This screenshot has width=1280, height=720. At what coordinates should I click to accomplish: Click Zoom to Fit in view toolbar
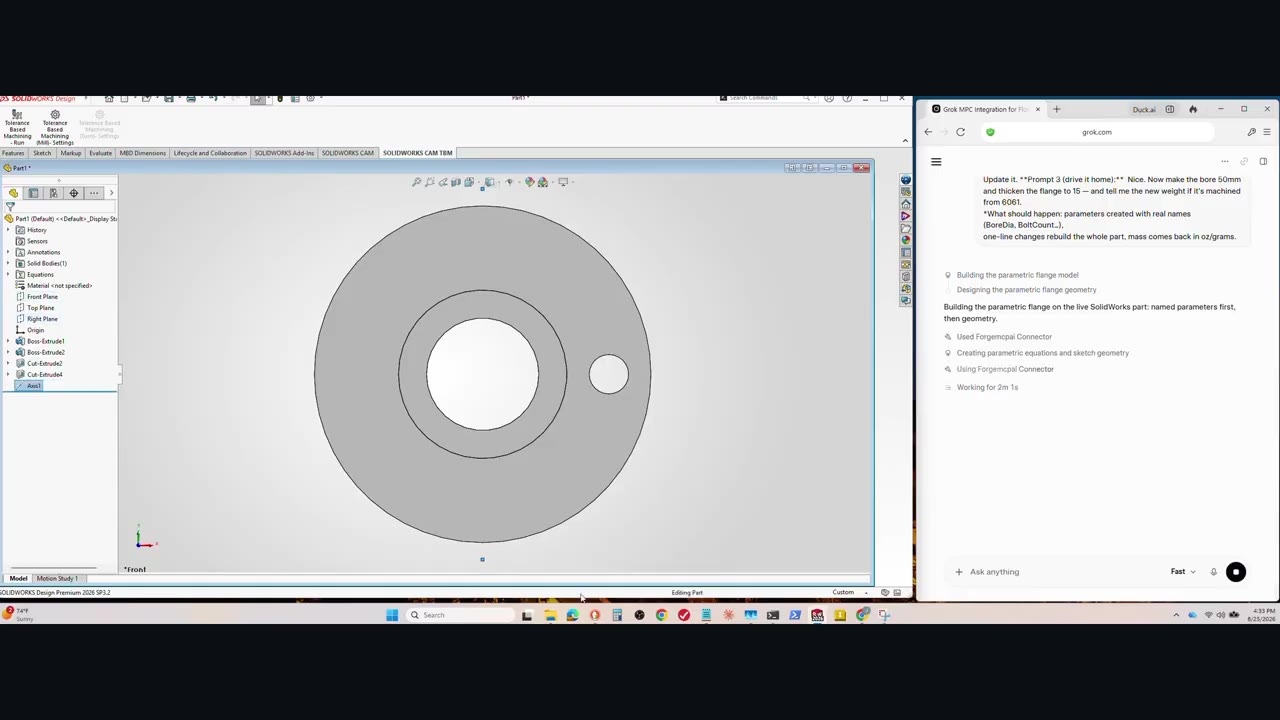tap(417, 182)
